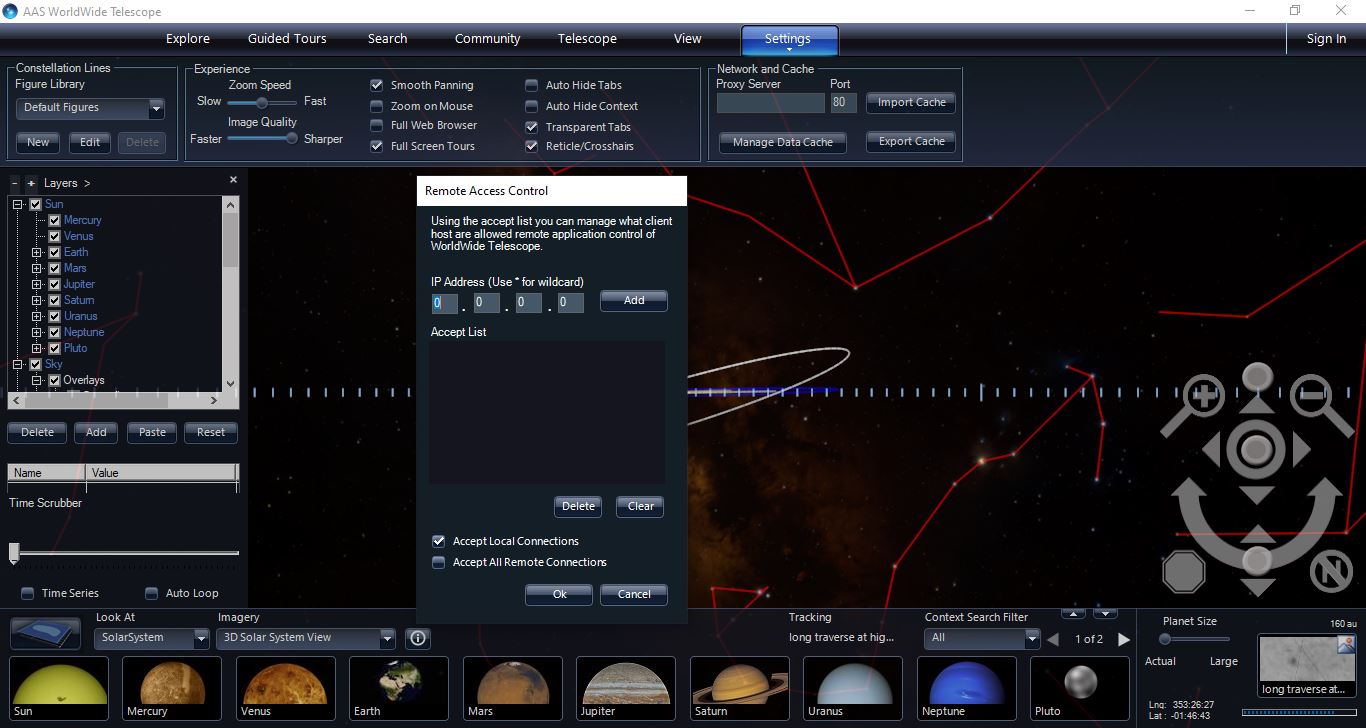
Task: Enable Full Web Browser option
Action: tap(377, 126)
